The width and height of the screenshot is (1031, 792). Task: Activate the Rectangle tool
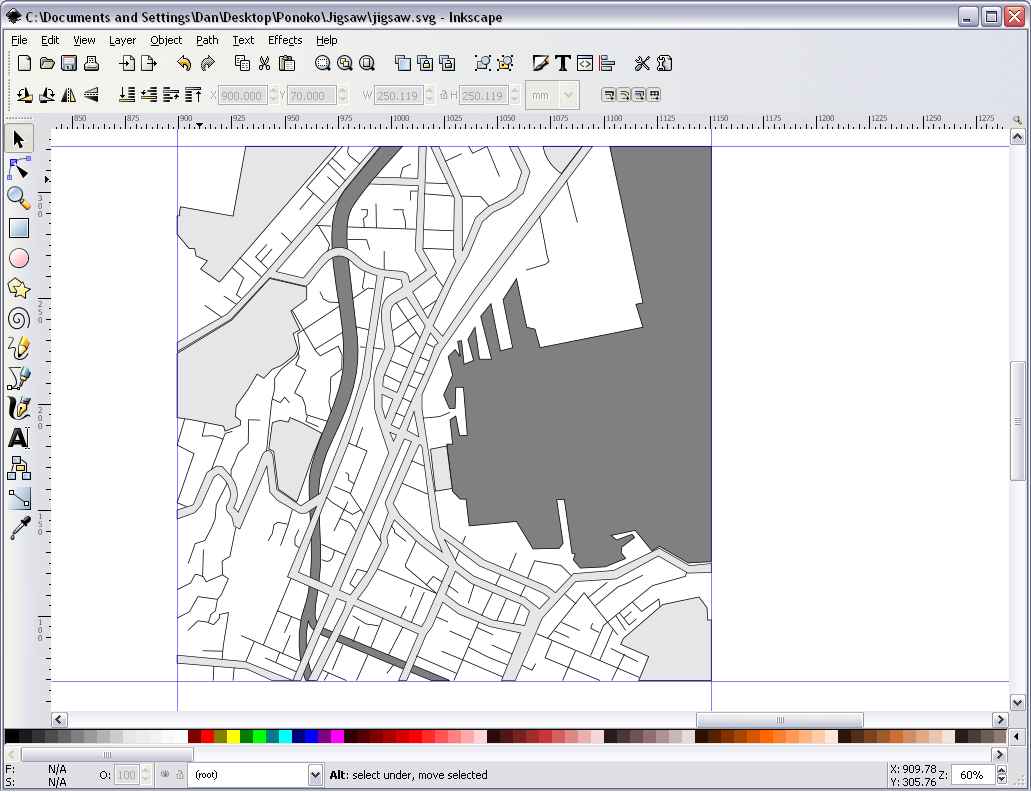(x=18, y=228)
